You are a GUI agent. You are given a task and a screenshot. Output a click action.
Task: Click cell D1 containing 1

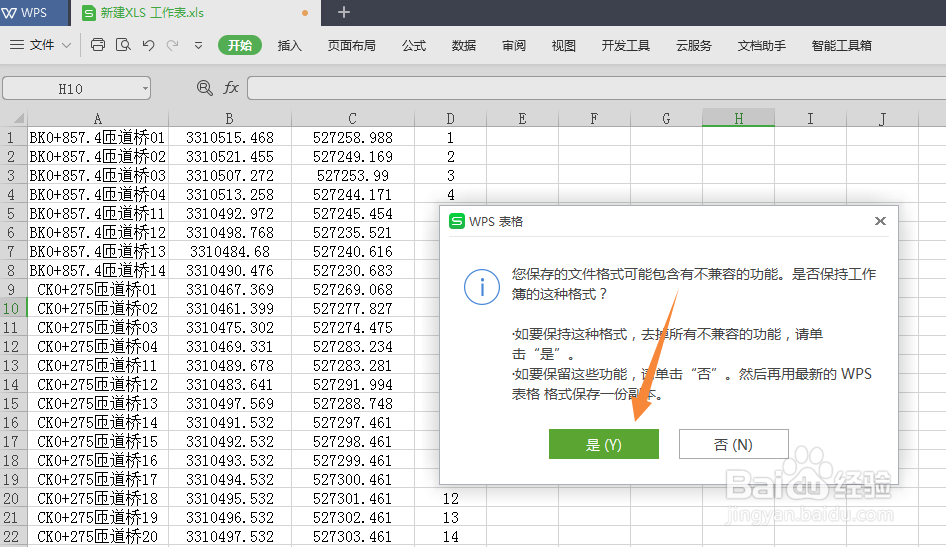click(450, 138)
